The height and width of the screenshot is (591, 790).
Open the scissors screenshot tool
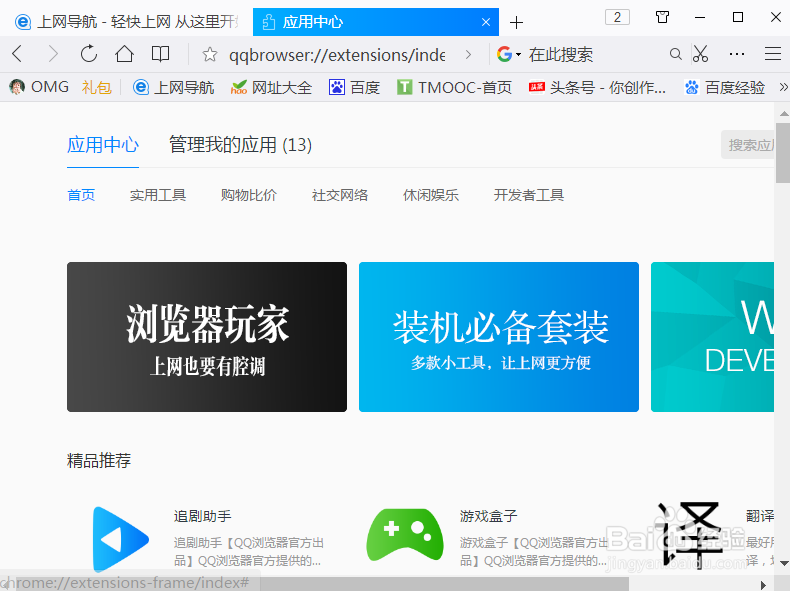point(700,53)
